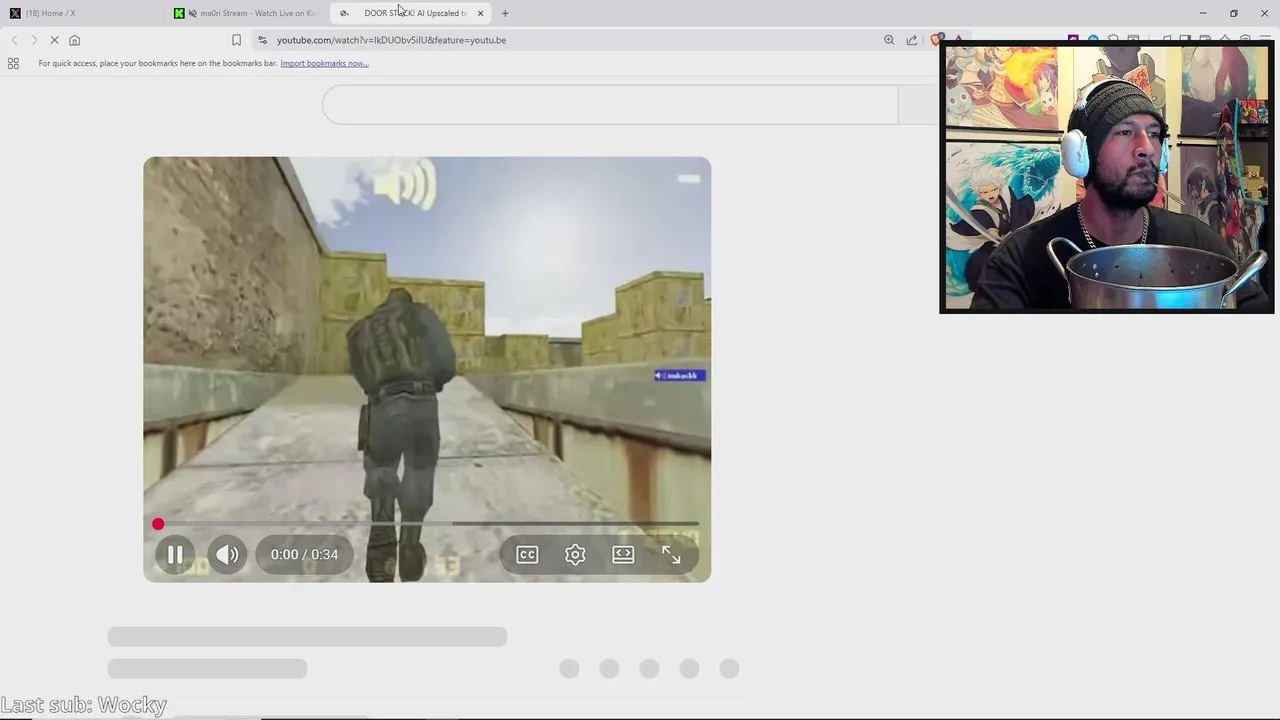Bookmark this page with the bookmark icon
The width and height of the screenshot is (1280, 720).
[237, 40]
